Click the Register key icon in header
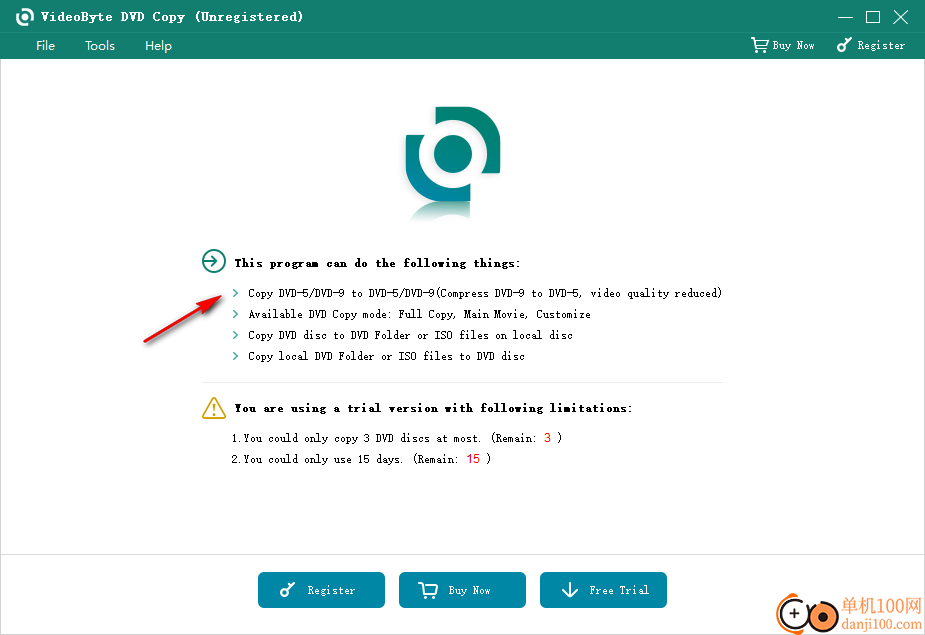 844,45
